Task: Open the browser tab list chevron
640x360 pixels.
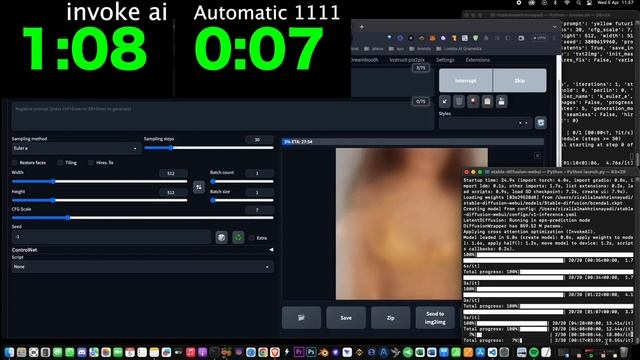Action: click(x=554, y=27)
